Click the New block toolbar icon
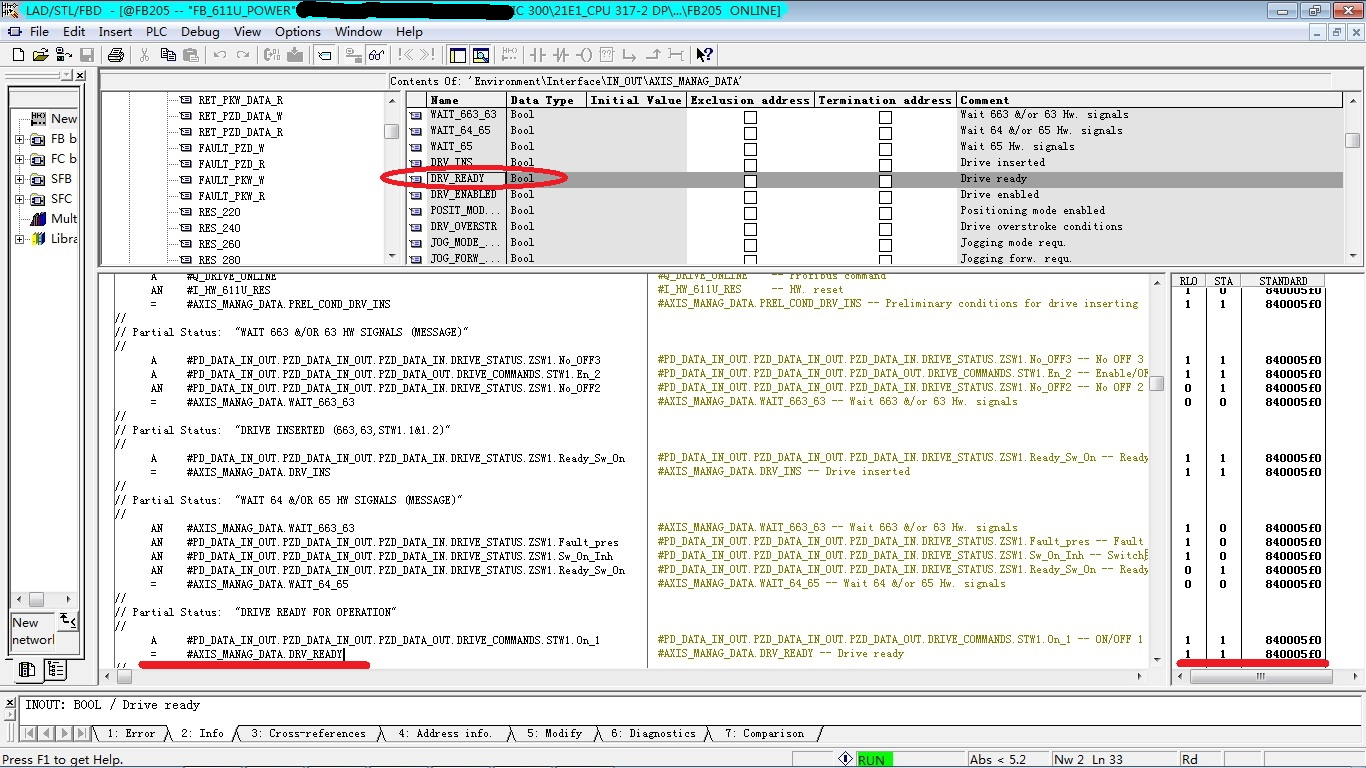Image resolution: width=1366 pixels, height=768 pixels. coord(17,55)
